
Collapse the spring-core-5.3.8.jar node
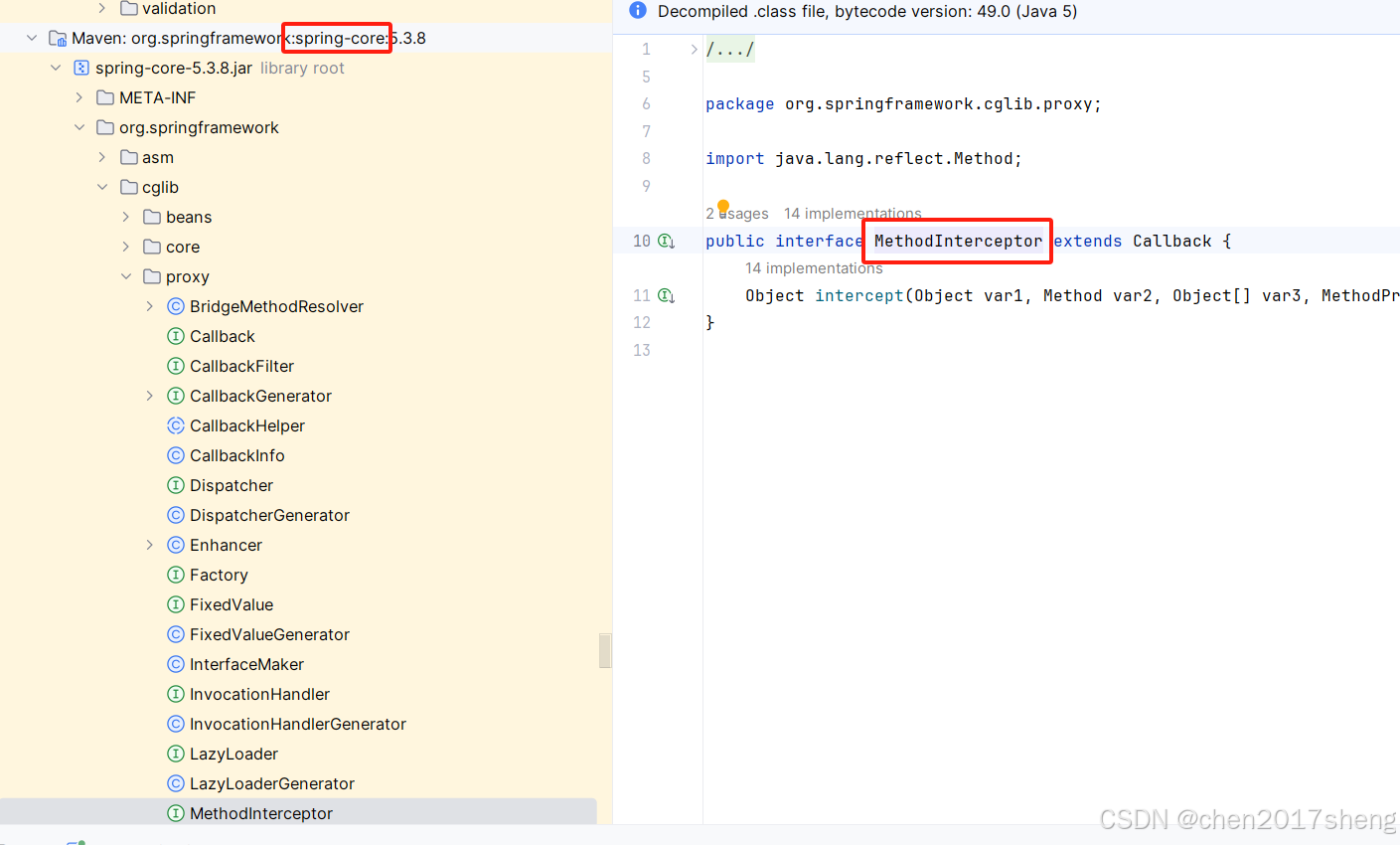pos(56,68)
